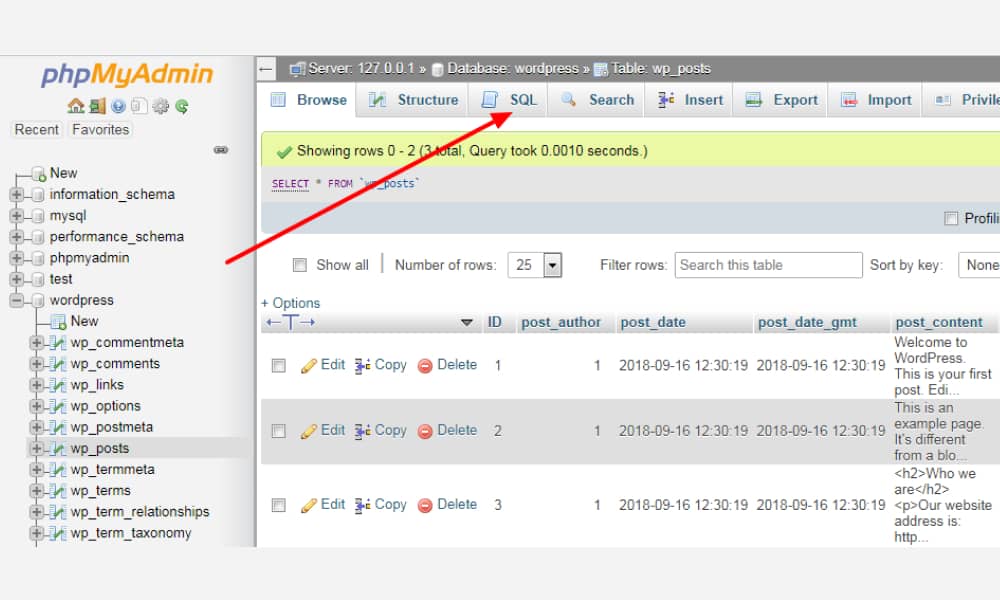Click Table: wp_posts in breadcrumb
This screenshot has height=600, width=1000.
[661, 69]
